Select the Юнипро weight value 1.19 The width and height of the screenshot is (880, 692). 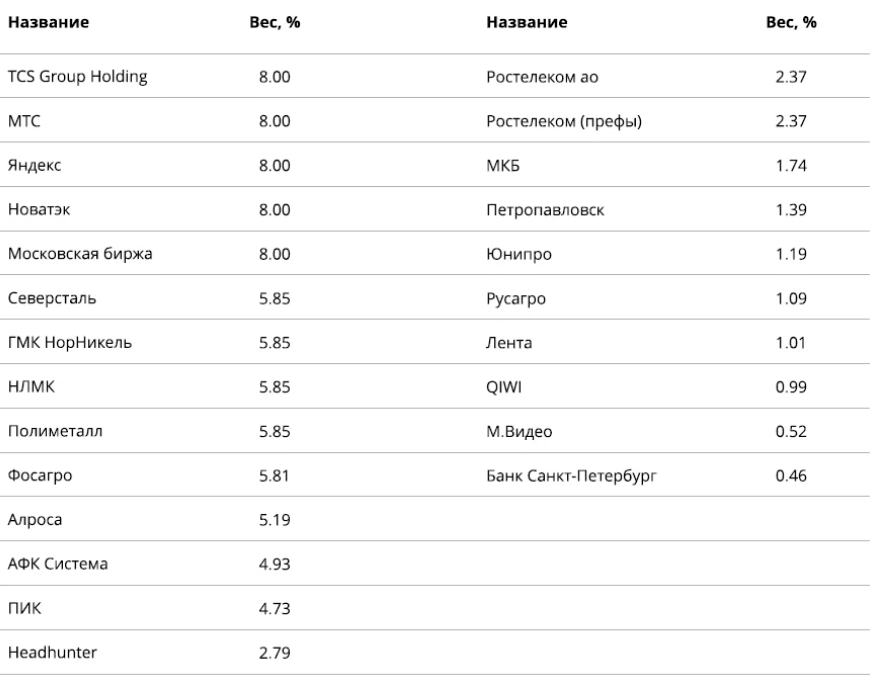792,254
